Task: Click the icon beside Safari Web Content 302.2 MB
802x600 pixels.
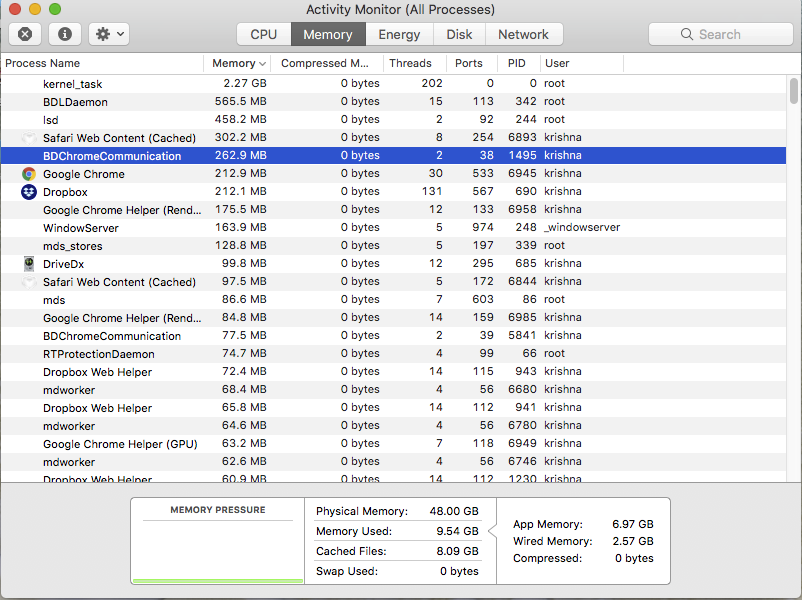Action: click(x=29, y=138)
